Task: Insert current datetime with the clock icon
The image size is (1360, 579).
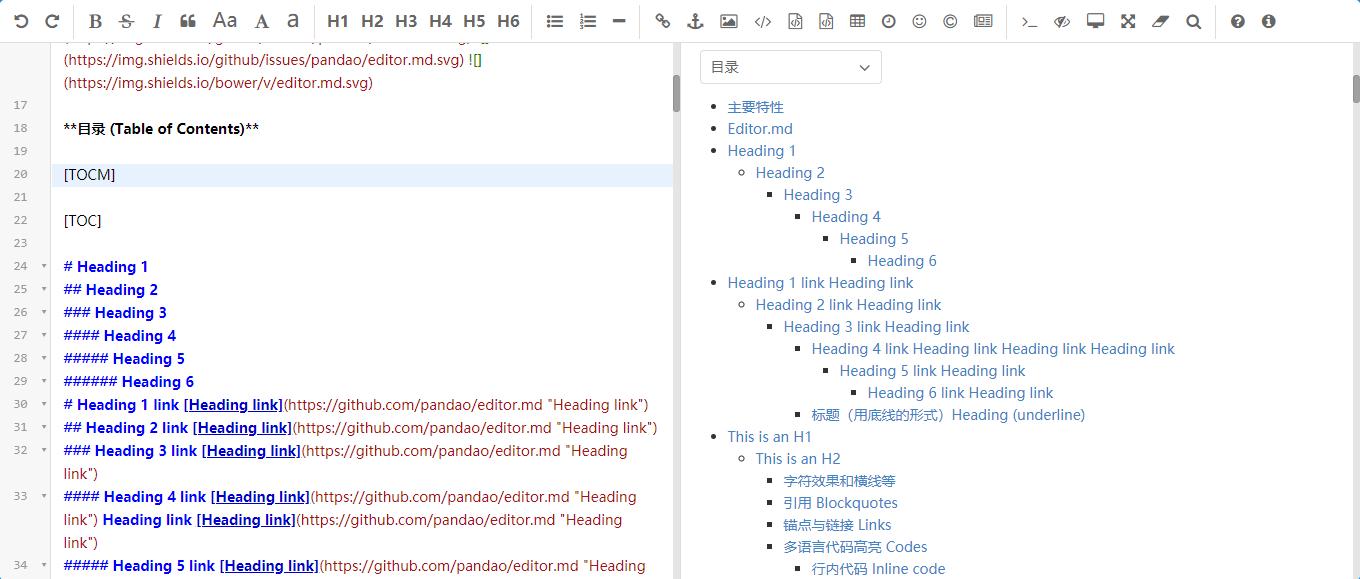Action: [888, 21]
